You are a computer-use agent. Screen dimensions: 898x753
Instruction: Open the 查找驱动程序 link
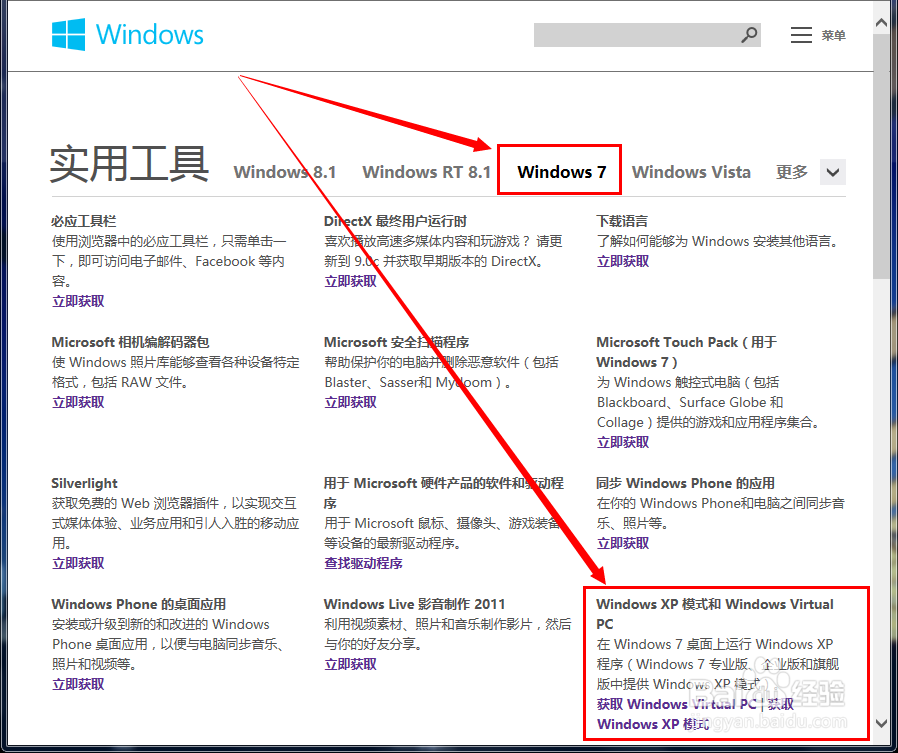coord(363,563)
